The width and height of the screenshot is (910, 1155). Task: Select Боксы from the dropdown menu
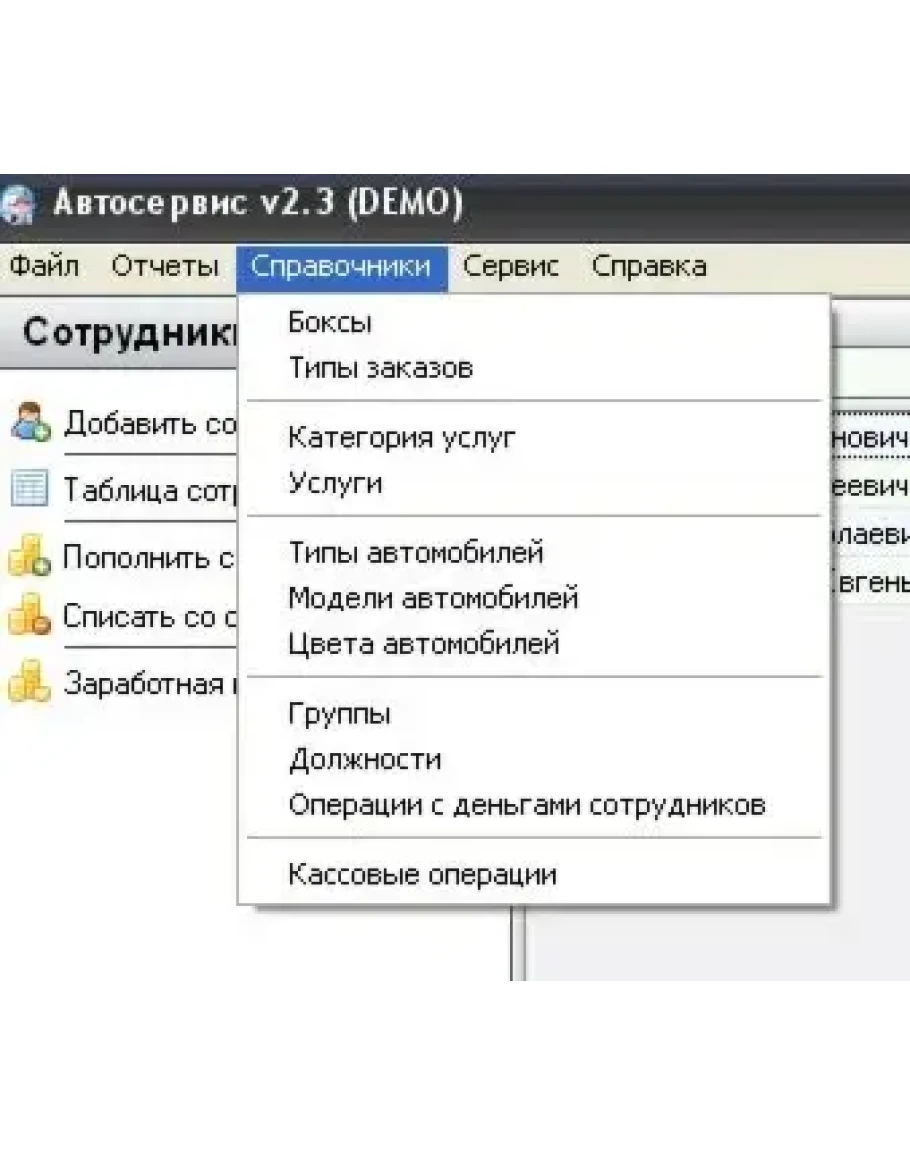(x=330, y=323)
